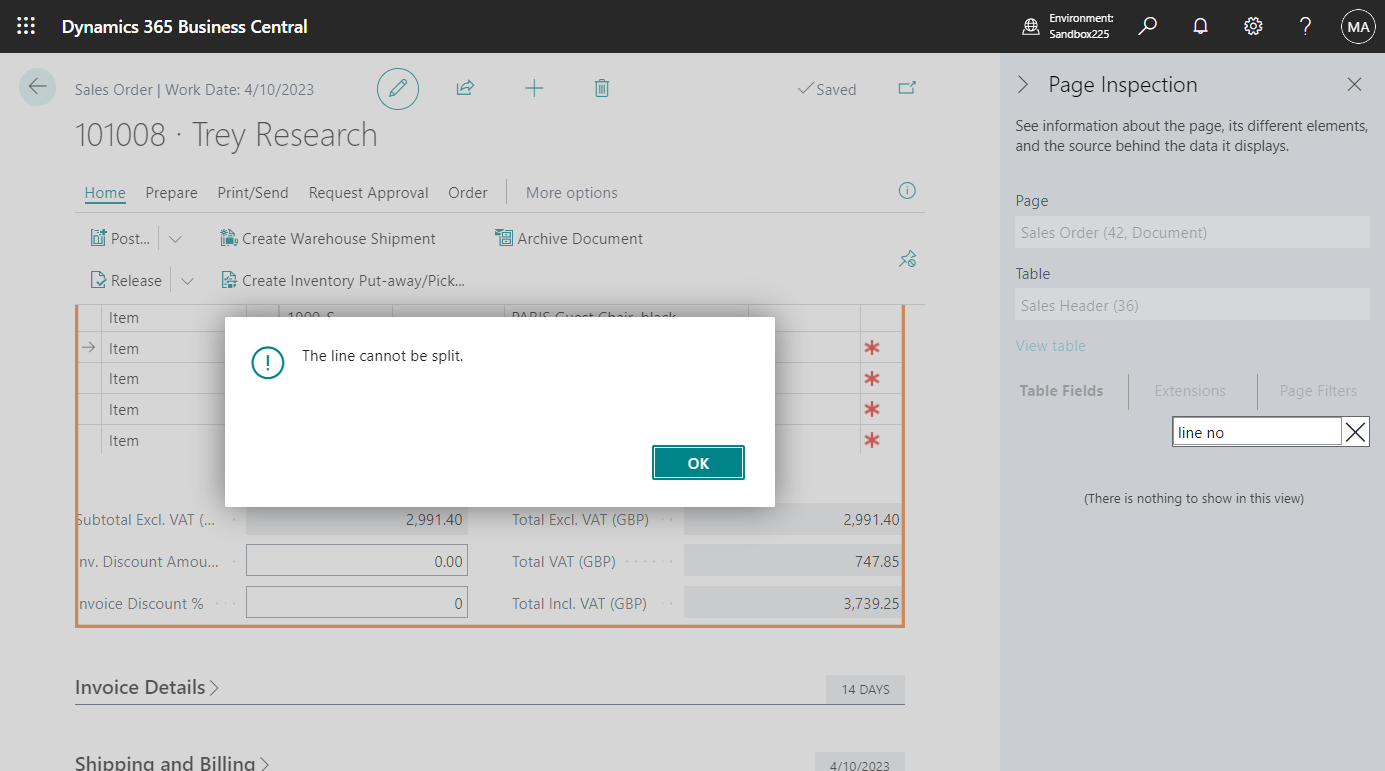Clear the 'line no' search with the X
Screen dimensions: 1385x771
[x=1356, y=431]
